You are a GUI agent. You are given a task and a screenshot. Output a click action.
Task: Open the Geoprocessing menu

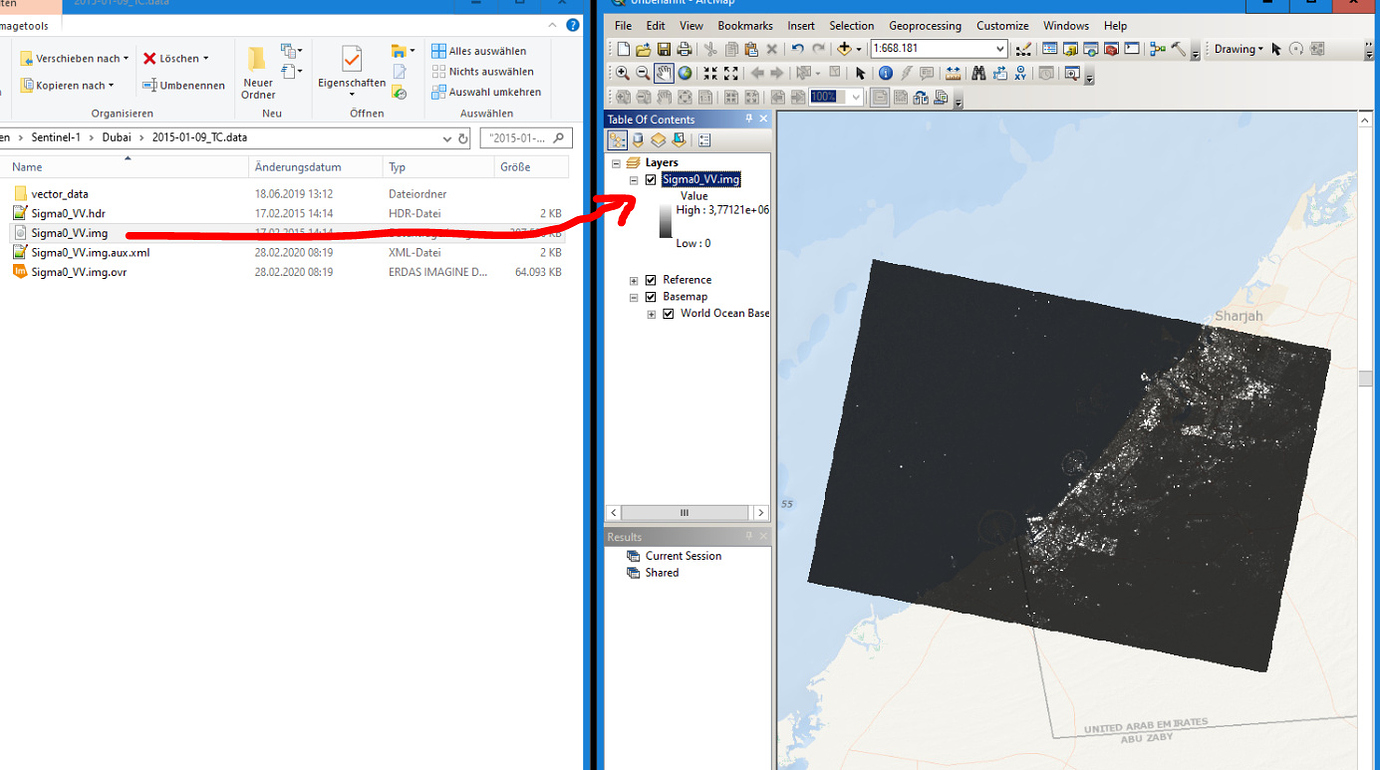point(926,25)
